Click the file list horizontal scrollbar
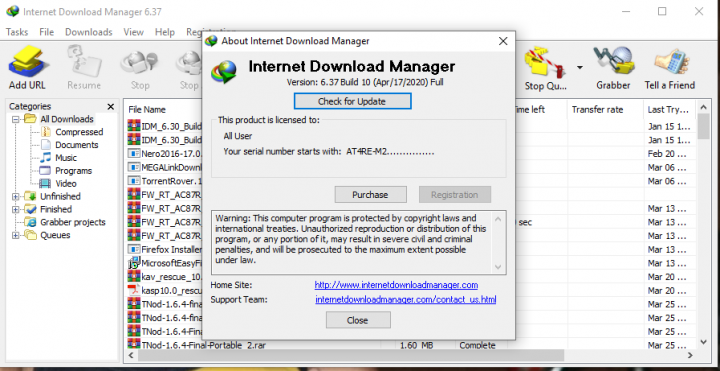Screen dimensions: 720x371 pos(351,355)
